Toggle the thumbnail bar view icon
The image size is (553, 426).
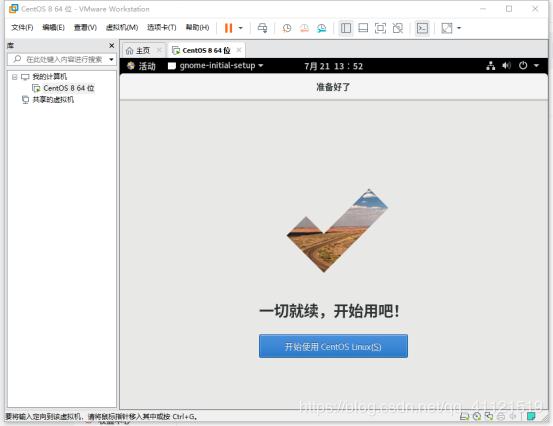click(x=363, y=28)
